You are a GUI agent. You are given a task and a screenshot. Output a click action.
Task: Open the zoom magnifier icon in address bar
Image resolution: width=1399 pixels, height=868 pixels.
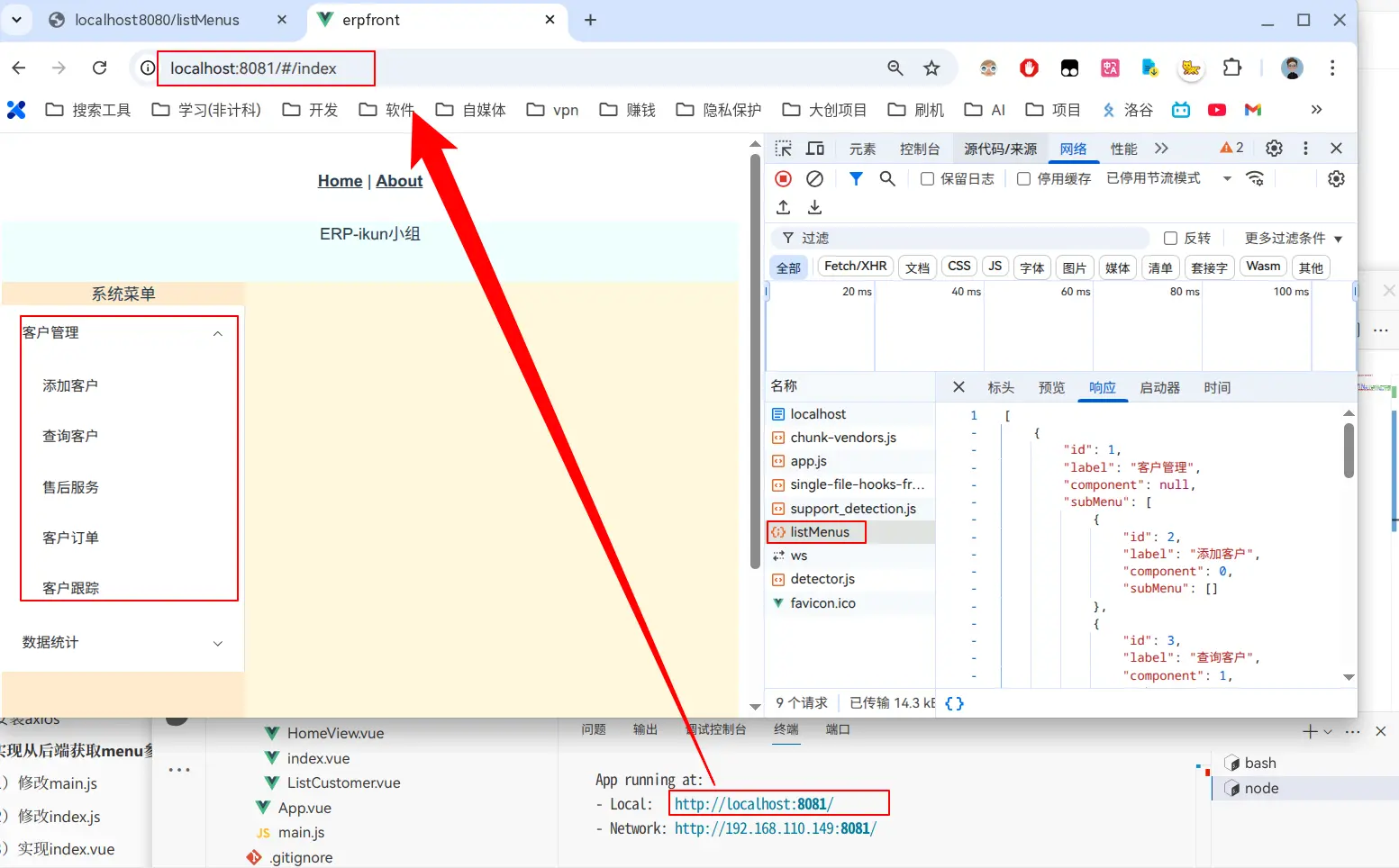tap(895, 68)
